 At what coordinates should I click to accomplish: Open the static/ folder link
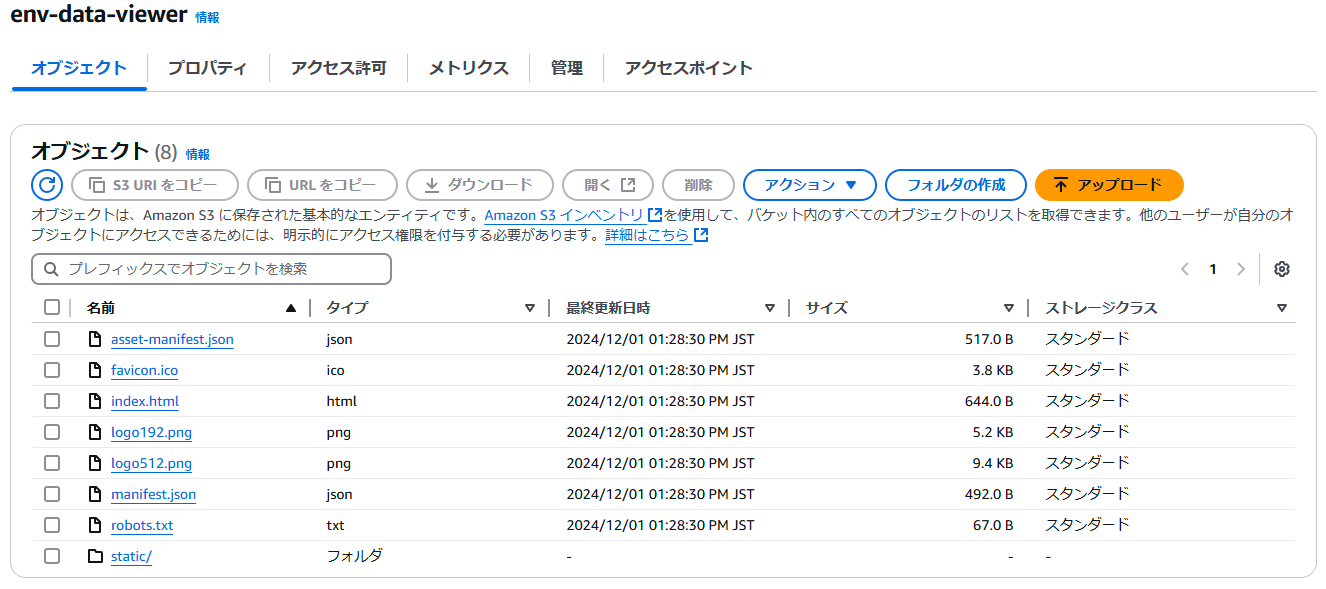click(131, 556)
